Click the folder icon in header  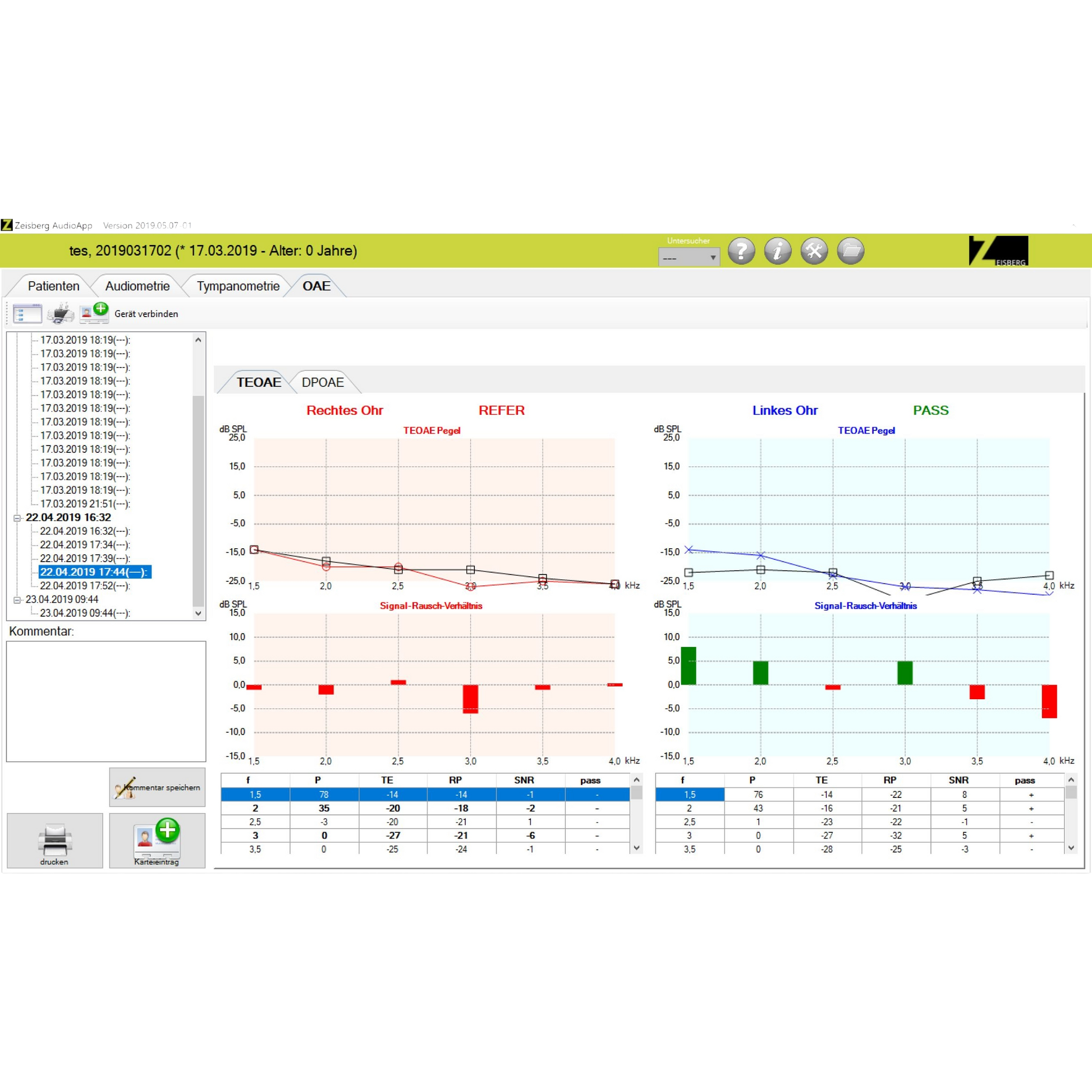click(851, 251)
